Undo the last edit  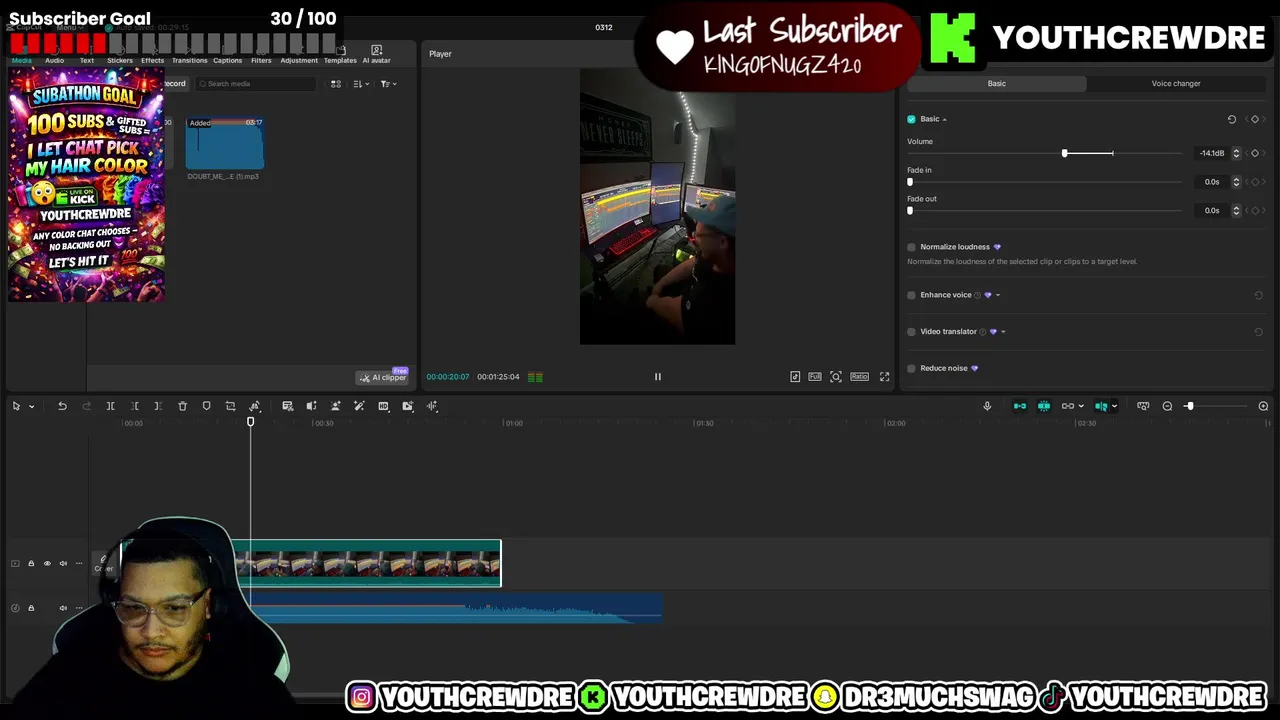click(x=62, y=406)
